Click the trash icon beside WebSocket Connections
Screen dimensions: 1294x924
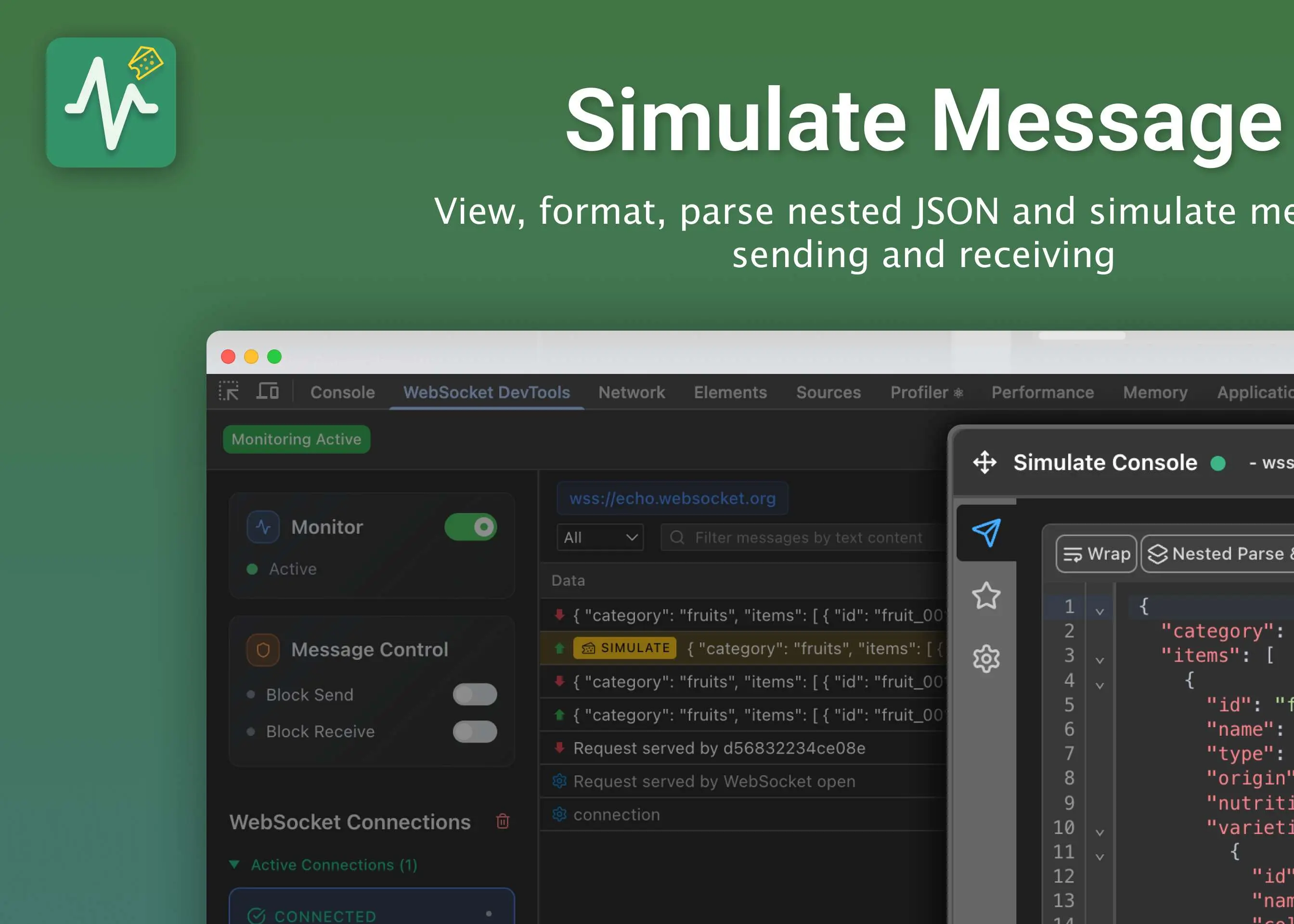pyautogui.click(x=503, y=821)
